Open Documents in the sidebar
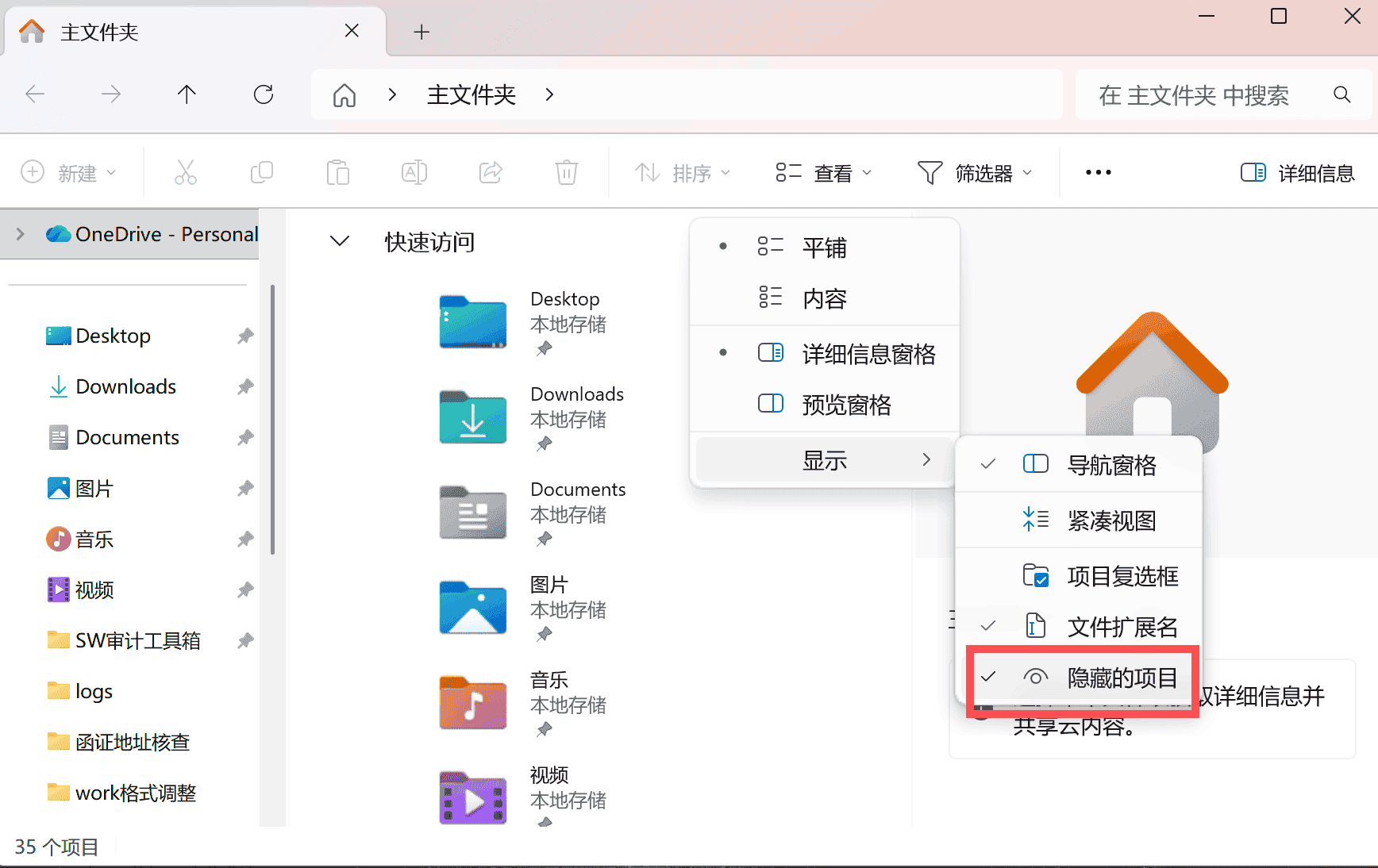 click(128, 438)
